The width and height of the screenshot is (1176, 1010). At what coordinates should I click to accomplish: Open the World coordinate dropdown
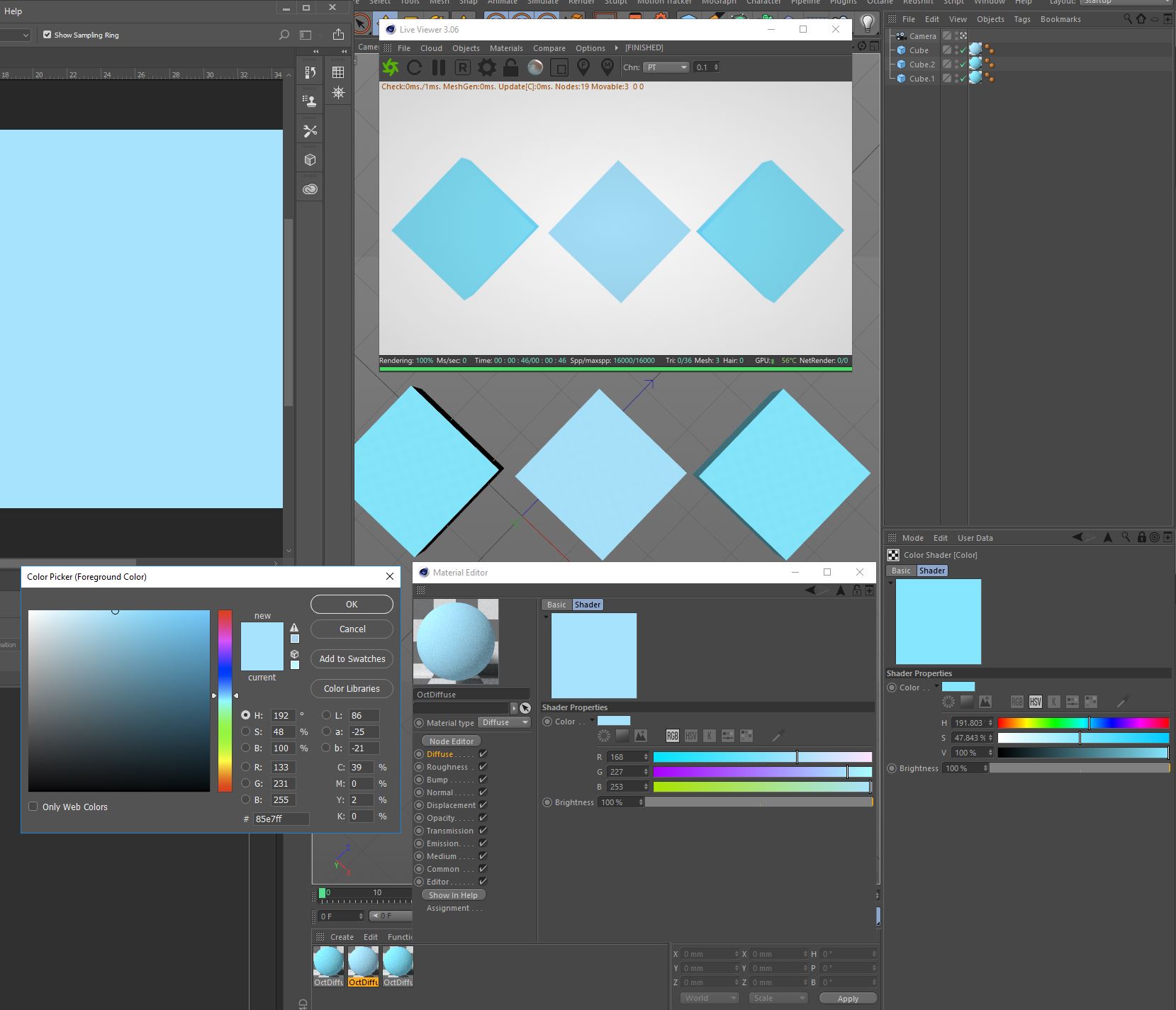click(709, 998)
